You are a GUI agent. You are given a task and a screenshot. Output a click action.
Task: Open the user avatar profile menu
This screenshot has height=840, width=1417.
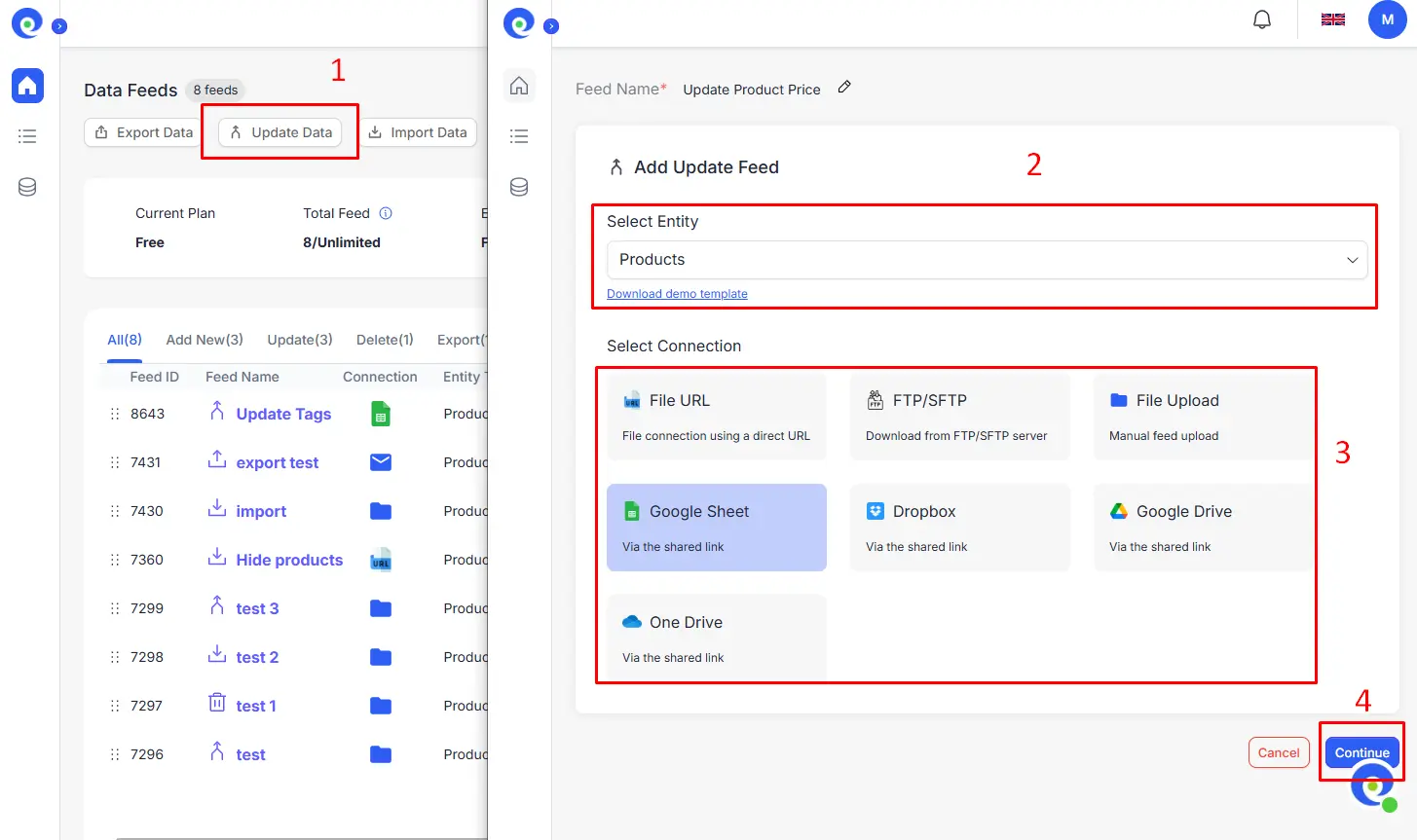pyautogui.click(x=1387, y=18)
